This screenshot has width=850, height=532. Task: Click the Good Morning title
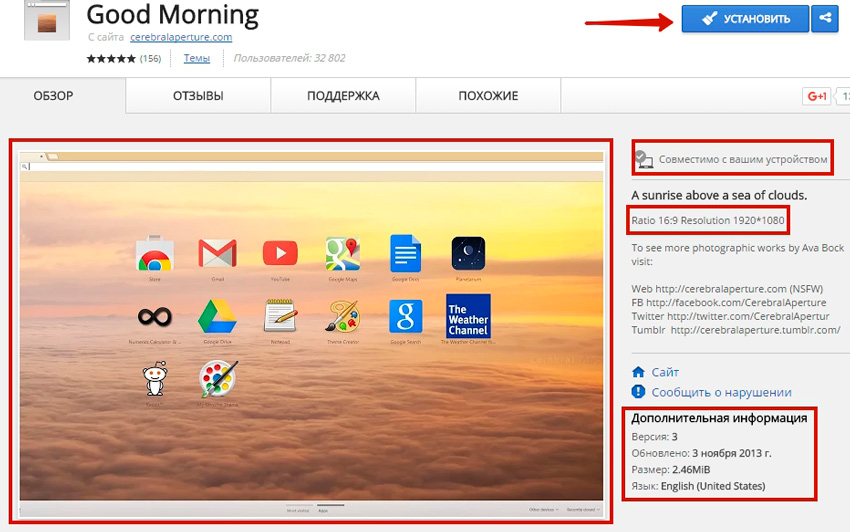pyautogui.click(x=172, y=14)
